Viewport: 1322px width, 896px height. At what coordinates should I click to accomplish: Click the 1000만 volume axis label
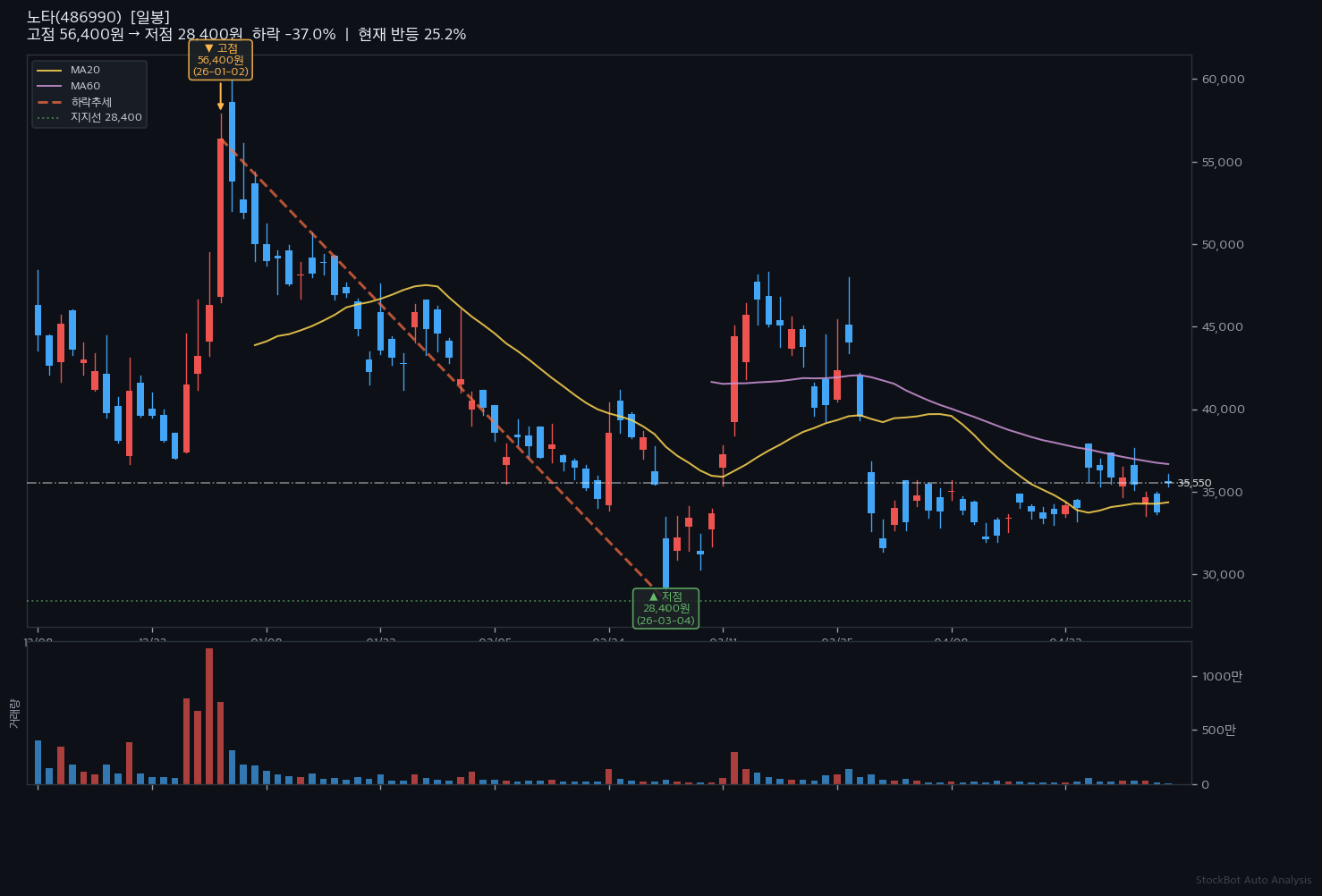1222,676
